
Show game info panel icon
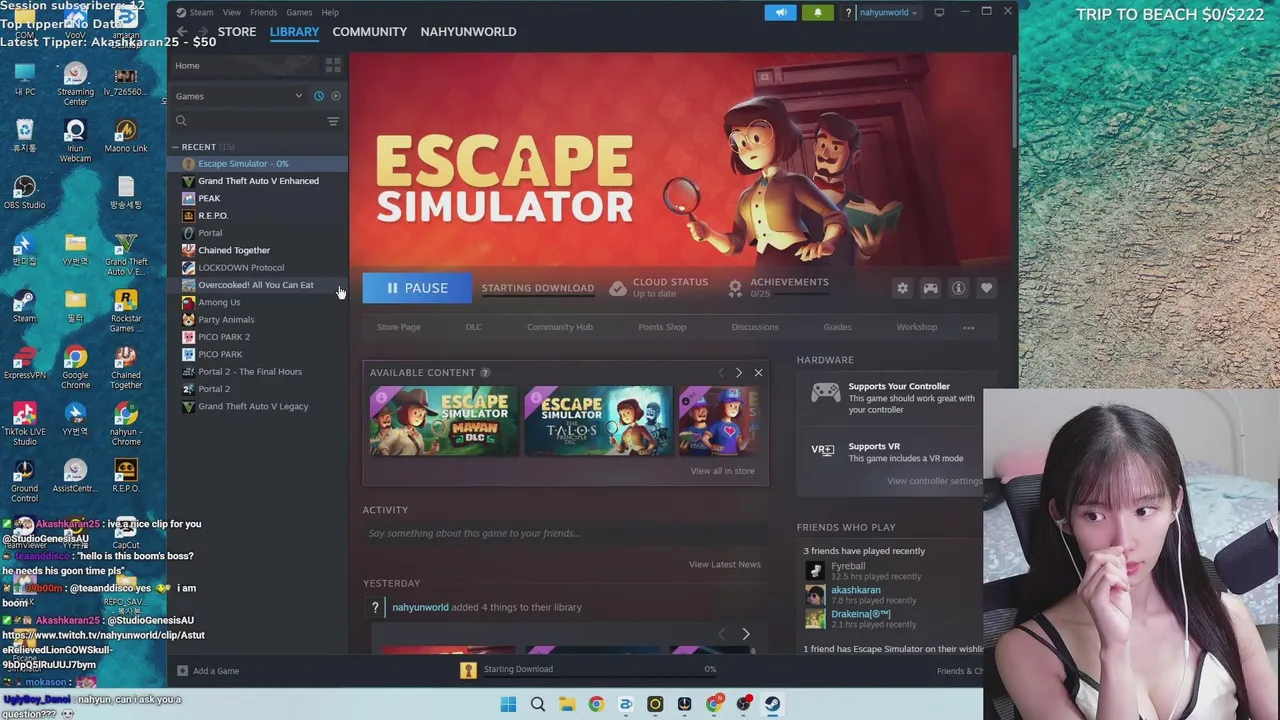coord(958,288)
